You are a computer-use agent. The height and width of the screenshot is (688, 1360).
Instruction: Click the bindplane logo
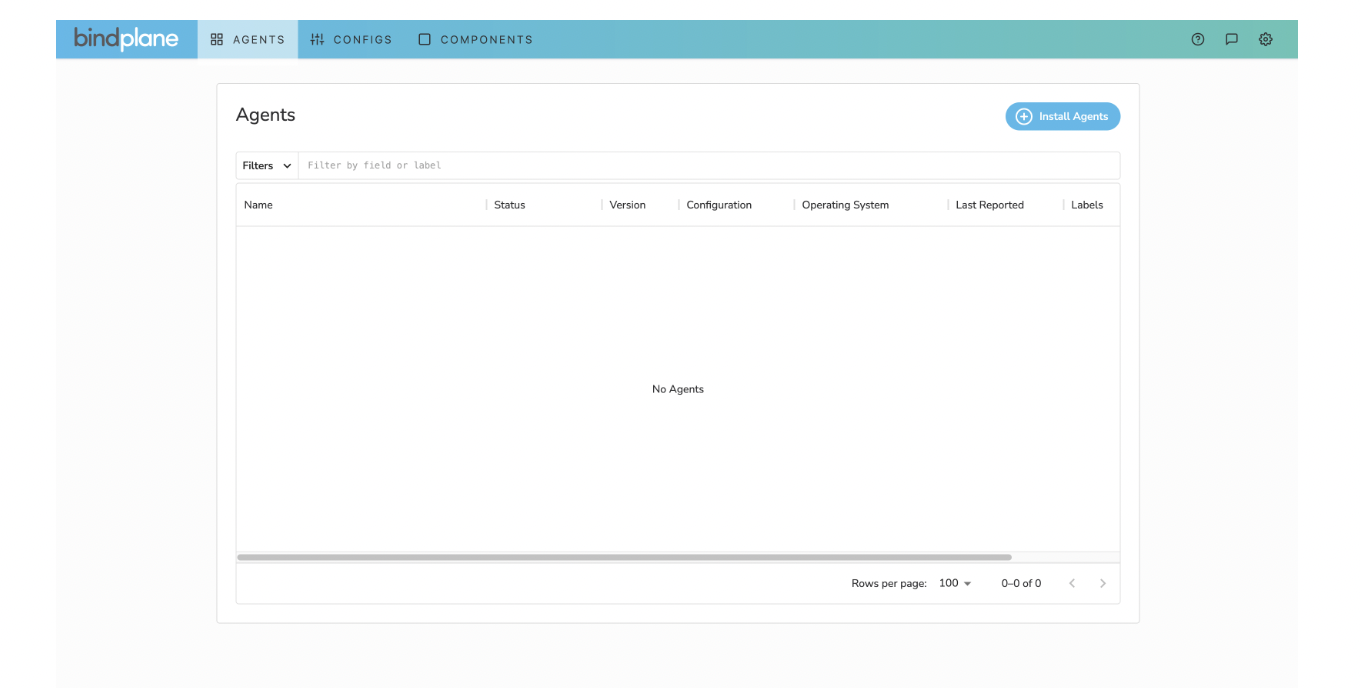tap(126, 39)
